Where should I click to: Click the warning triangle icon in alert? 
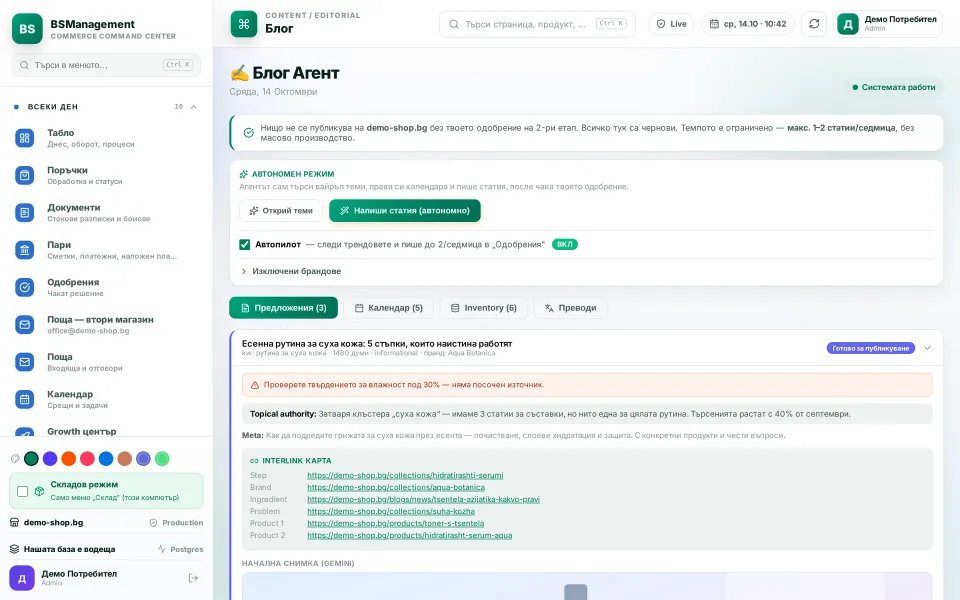[255, 385]
